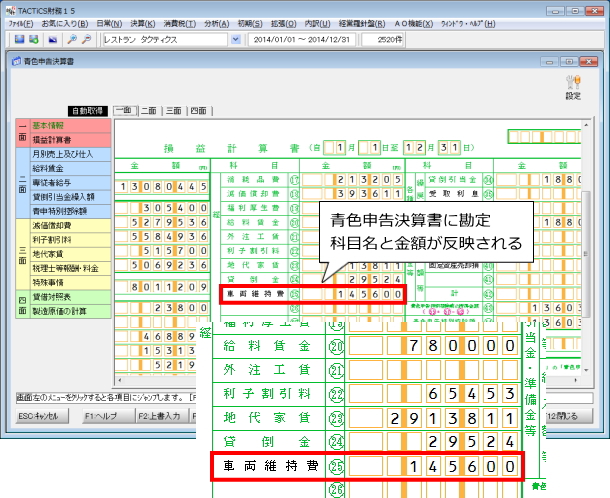The image size is (610, 498).
Task: Click the second toolbar icon with green arrow
Action: [34, 39]
